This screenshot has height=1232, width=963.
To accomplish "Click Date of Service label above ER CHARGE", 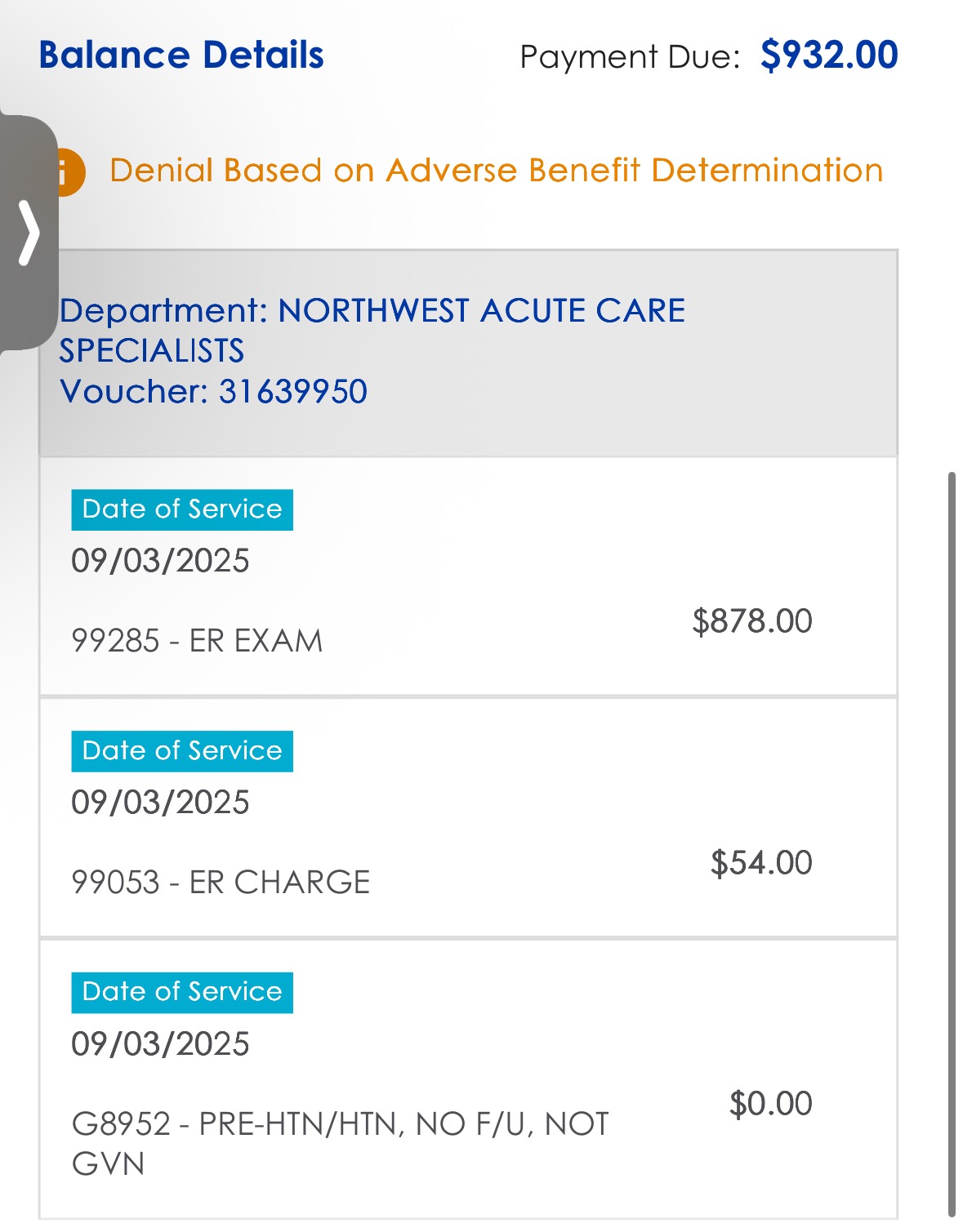I will (182, 751).
